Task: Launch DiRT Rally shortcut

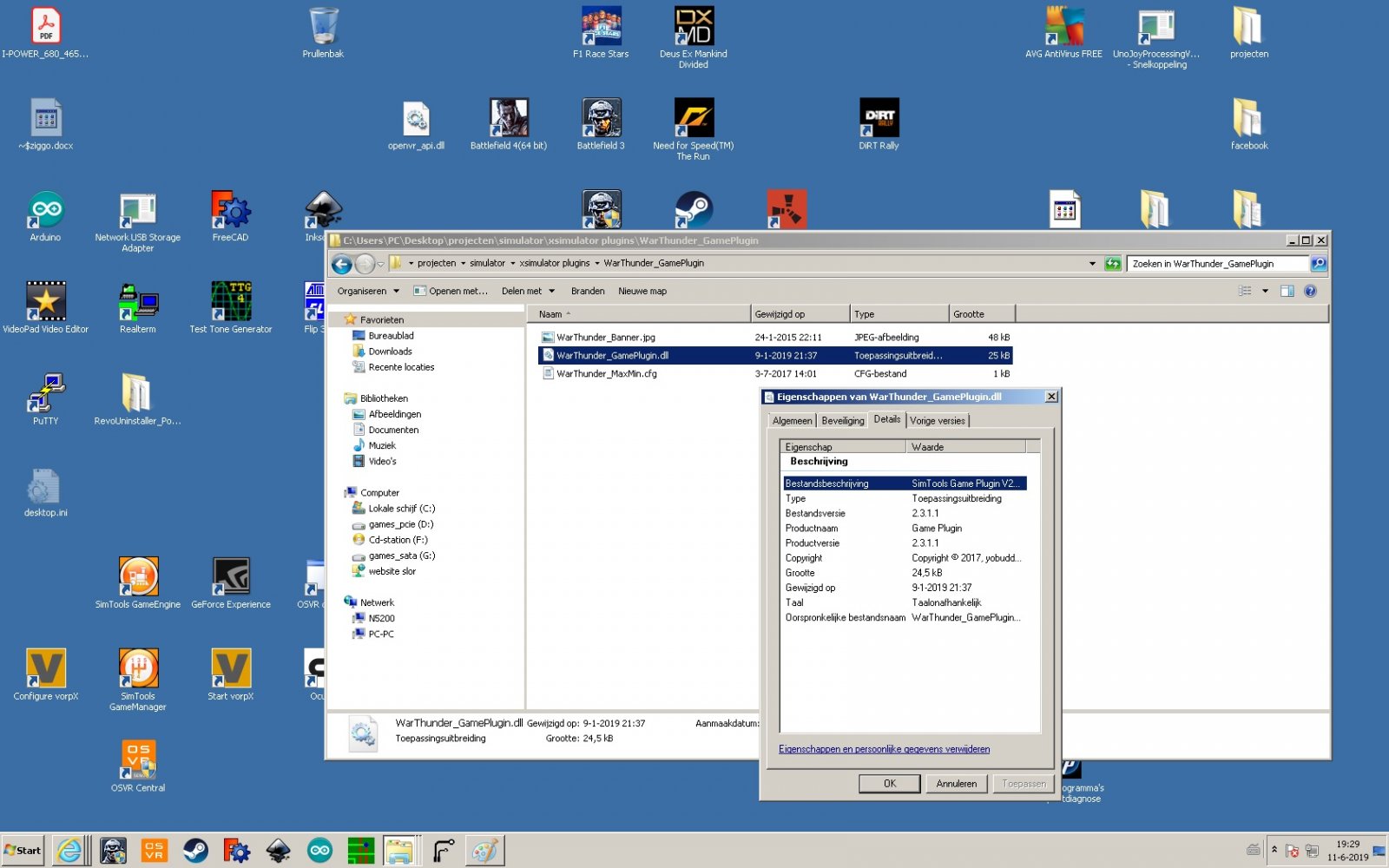Action: [879, 124]
